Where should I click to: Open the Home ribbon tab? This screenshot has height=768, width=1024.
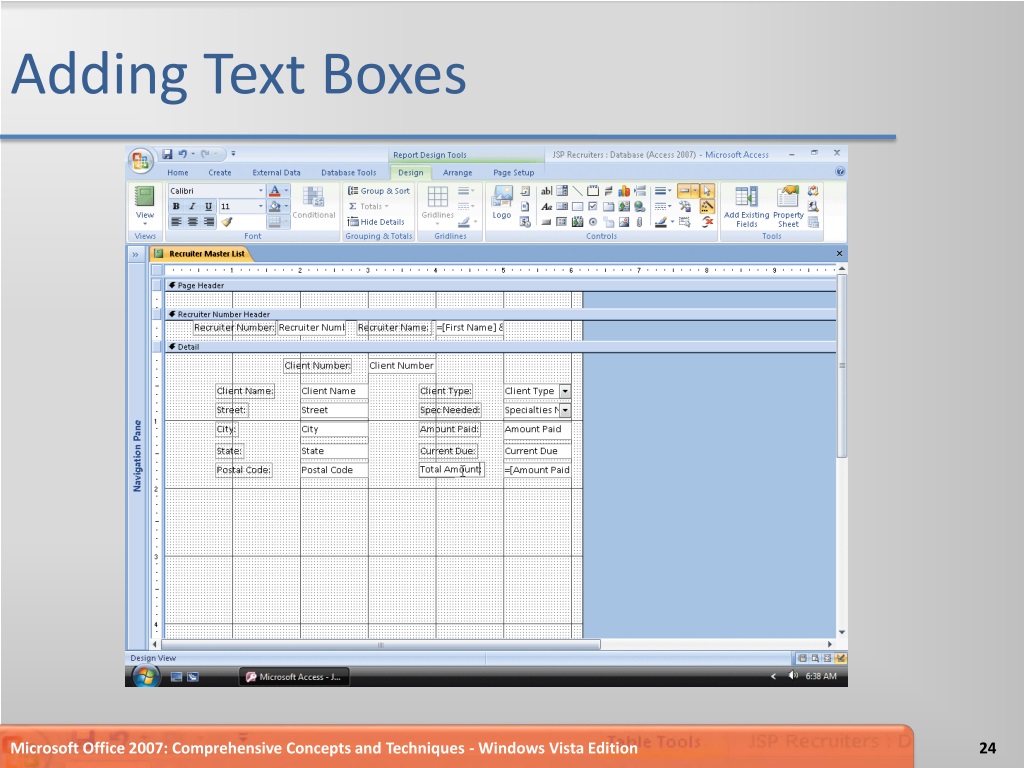pyautogui.click(x=178, y=172)
